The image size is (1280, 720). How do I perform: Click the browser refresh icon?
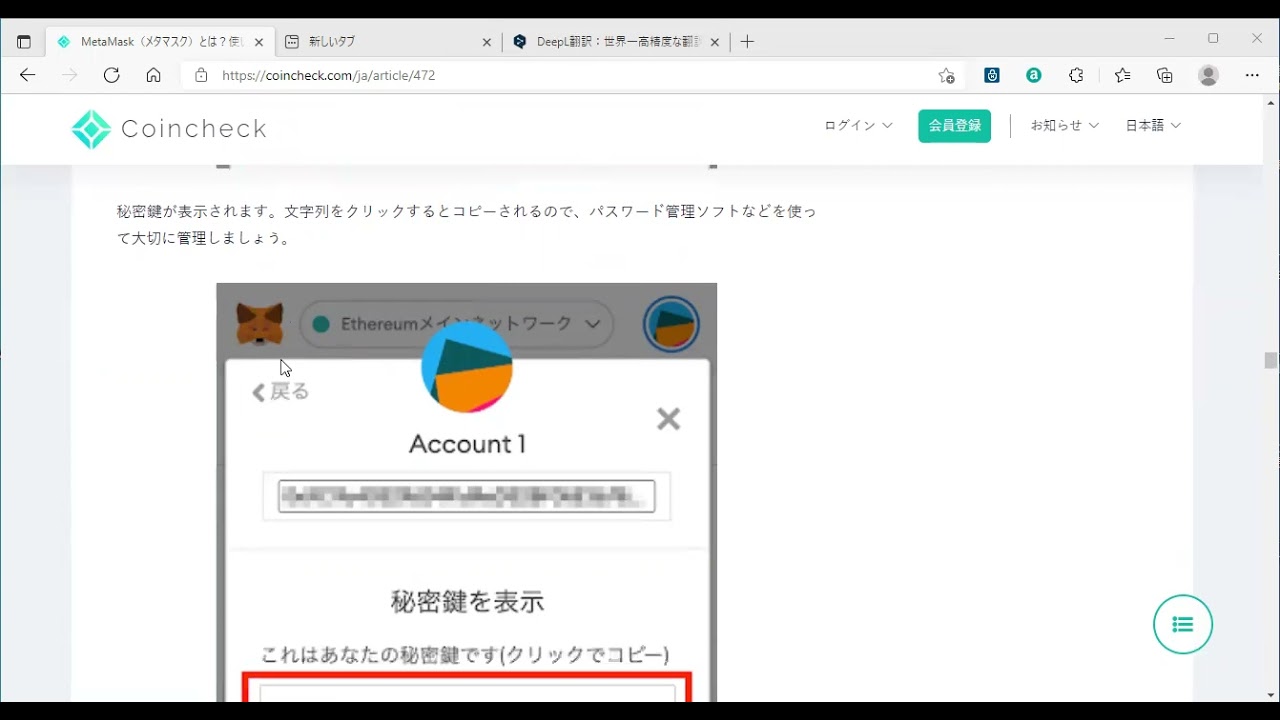pyautogui.click(x=111, y=75)
